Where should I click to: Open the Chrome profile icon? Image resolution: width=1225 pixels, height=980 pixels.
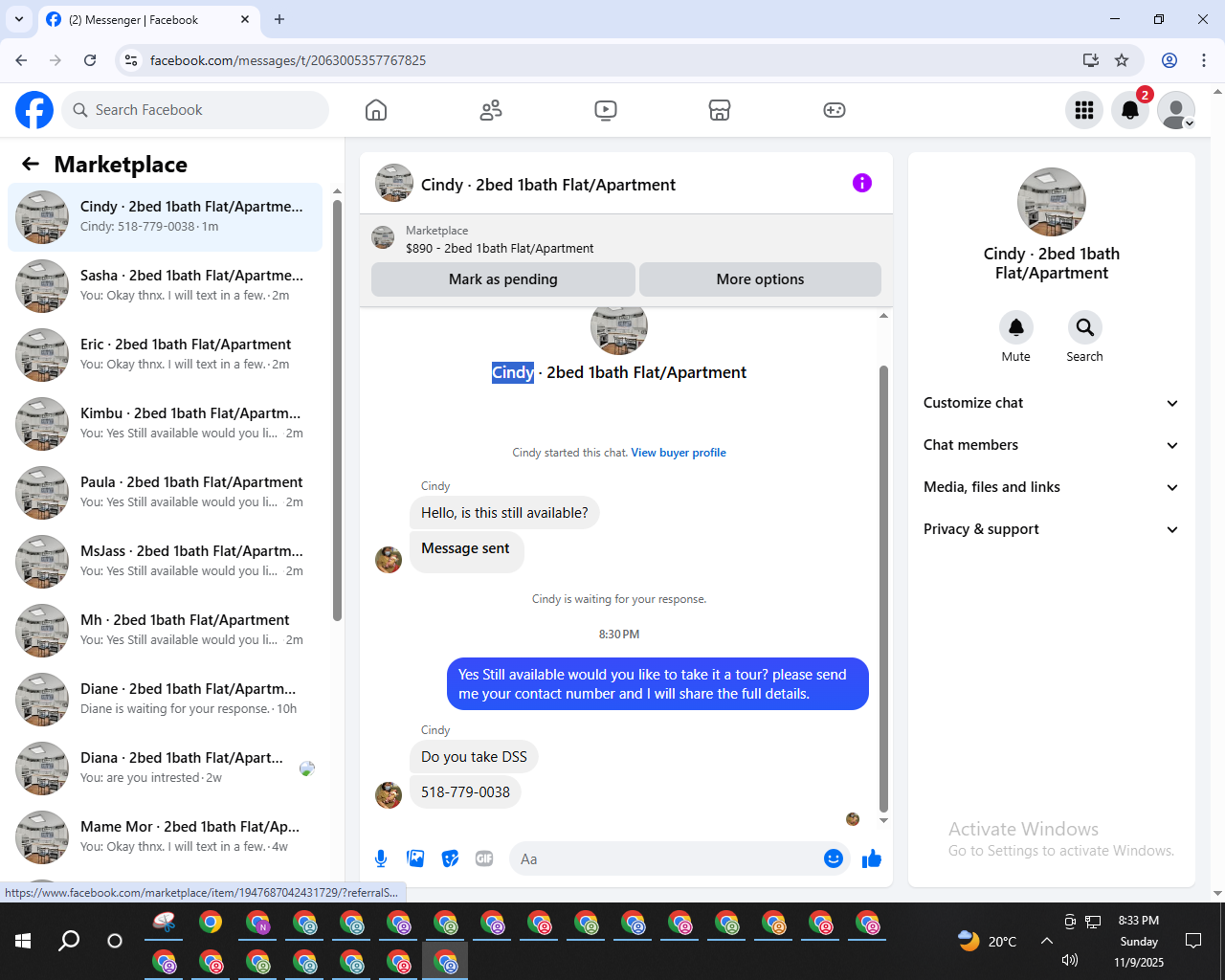pyautogui.click(x=1169, y=60)
